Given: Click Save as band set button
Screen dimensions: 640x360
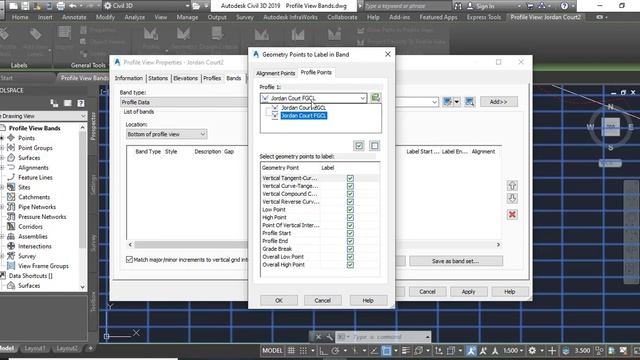Looking at the screenshot, I should tap(456, 261).
